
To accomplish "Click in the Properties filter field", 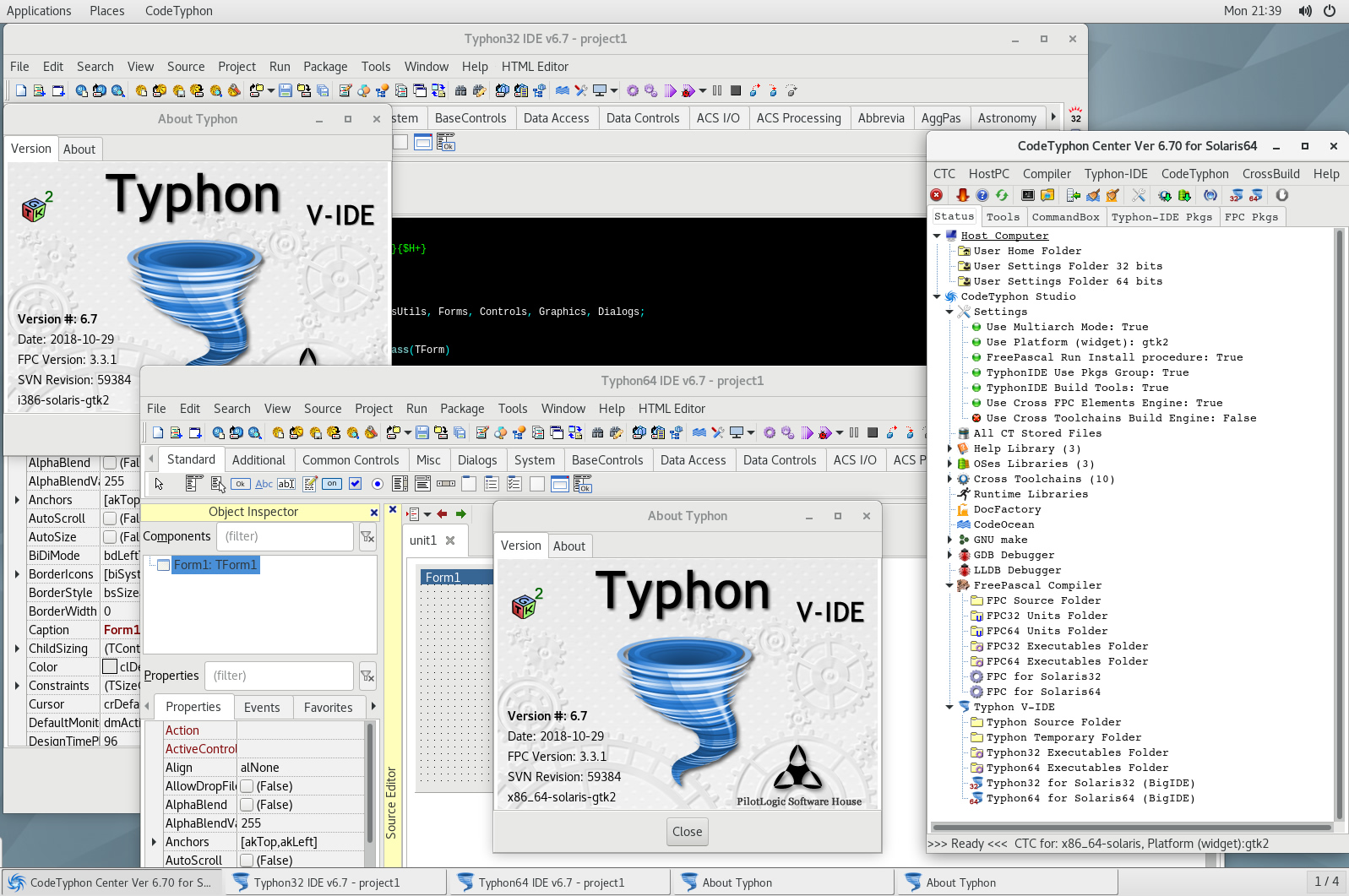I will 279,676.
